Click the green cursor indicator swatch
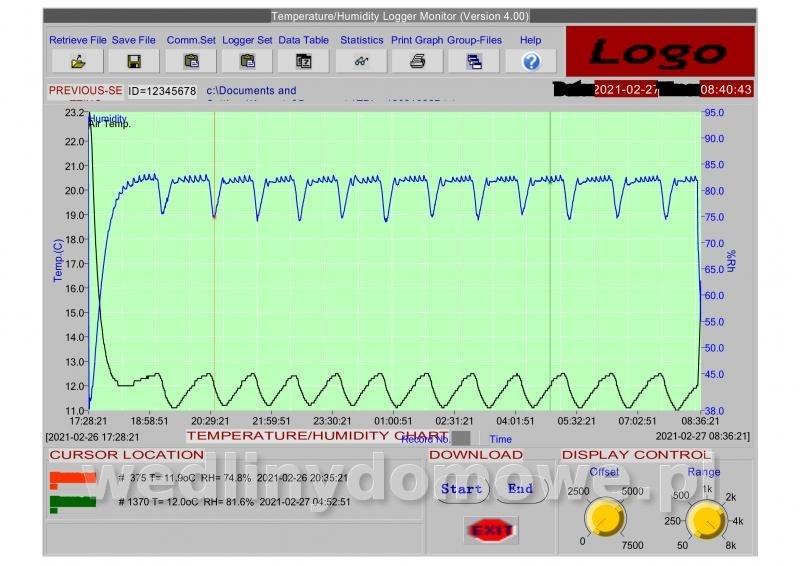This screenshot has height=566, width=800. (x=72, y=503)
